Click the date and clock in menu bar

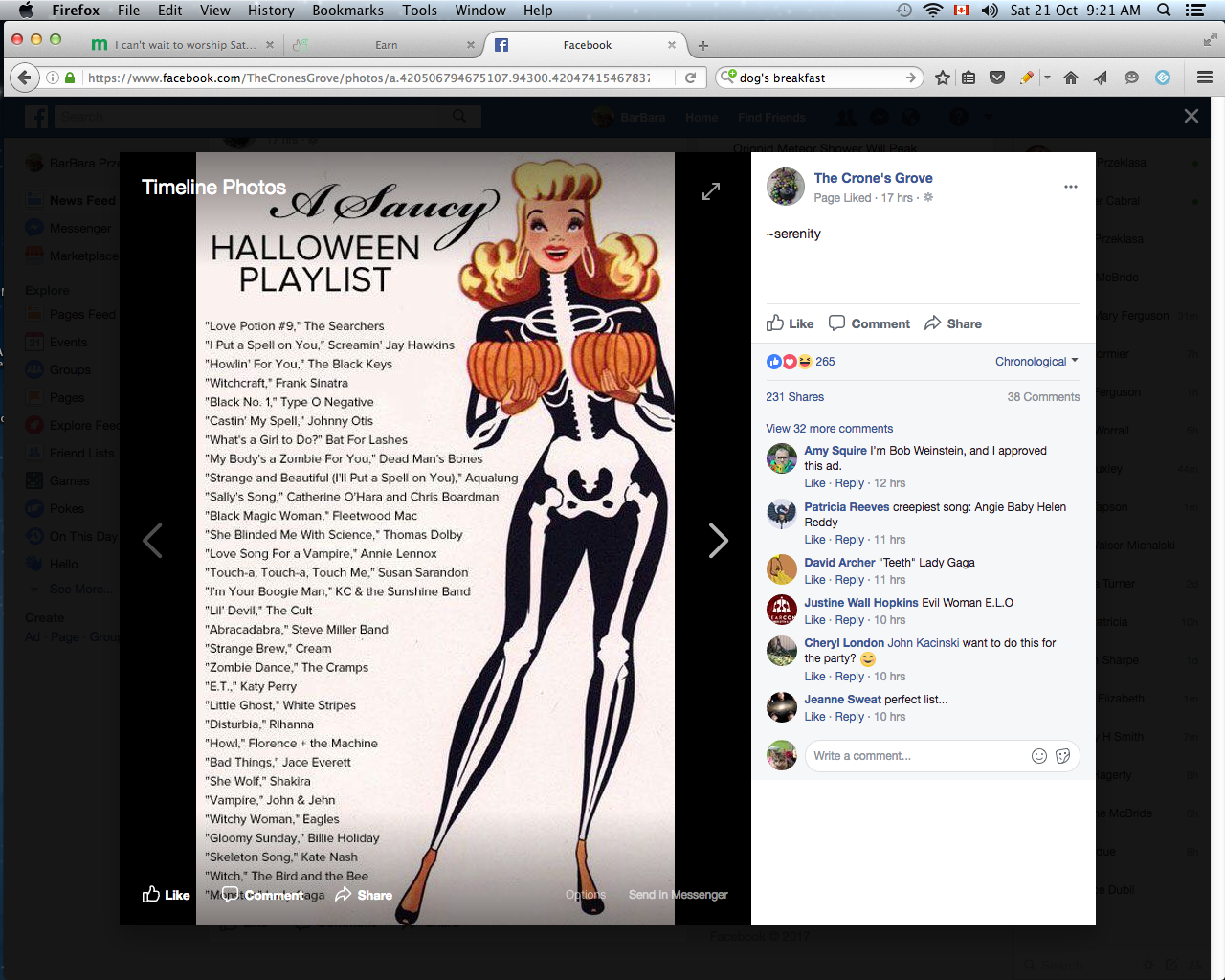click(x=1075, y=11)
